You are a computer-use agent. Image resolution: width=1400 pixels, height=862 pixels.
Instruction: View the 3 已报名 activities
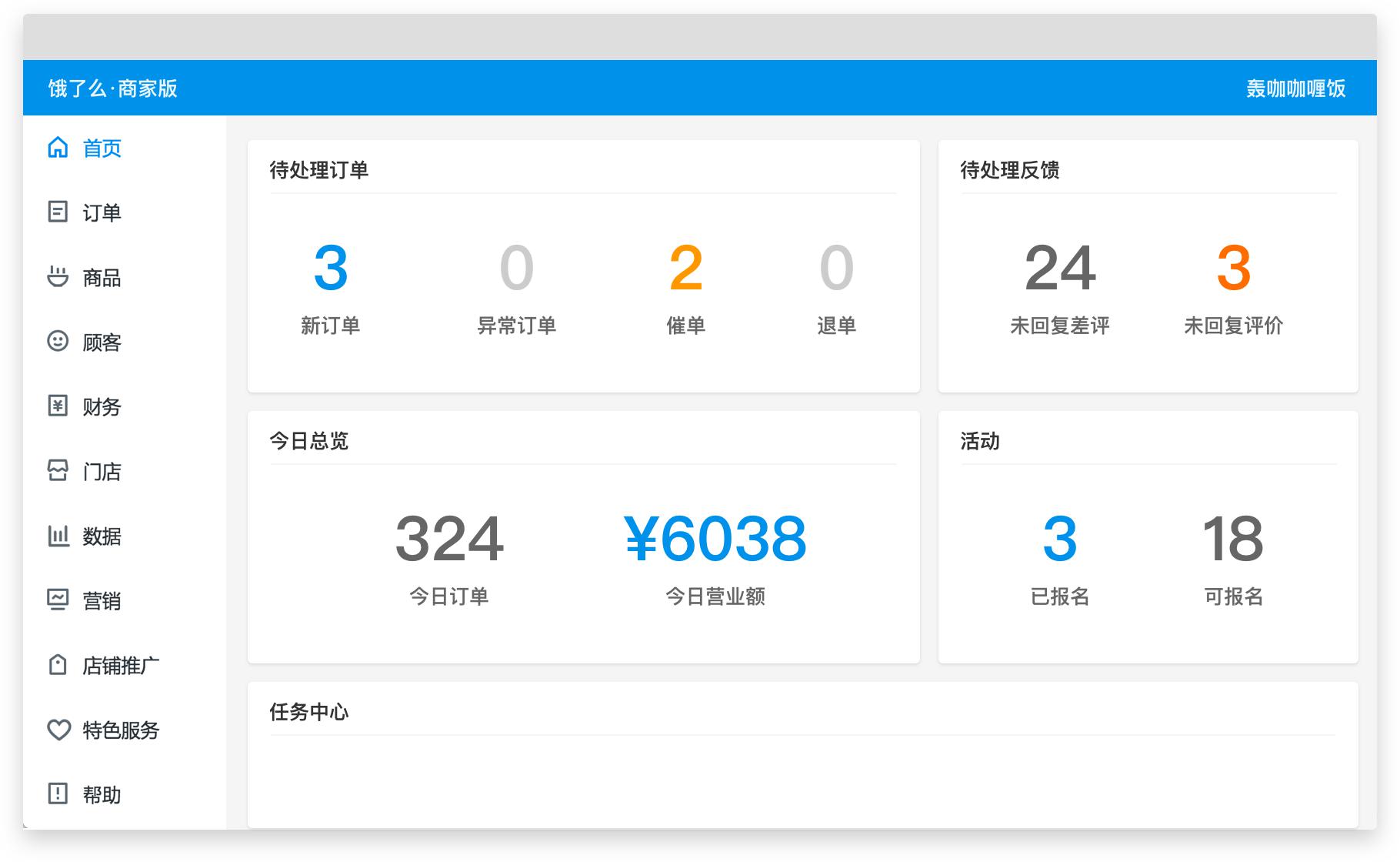1060,560
